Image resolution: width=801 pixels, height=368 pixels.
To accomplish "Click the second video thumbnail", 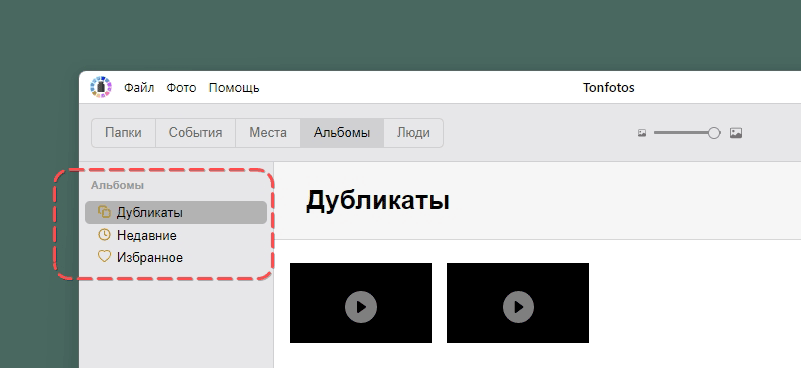I will point(518,303).
